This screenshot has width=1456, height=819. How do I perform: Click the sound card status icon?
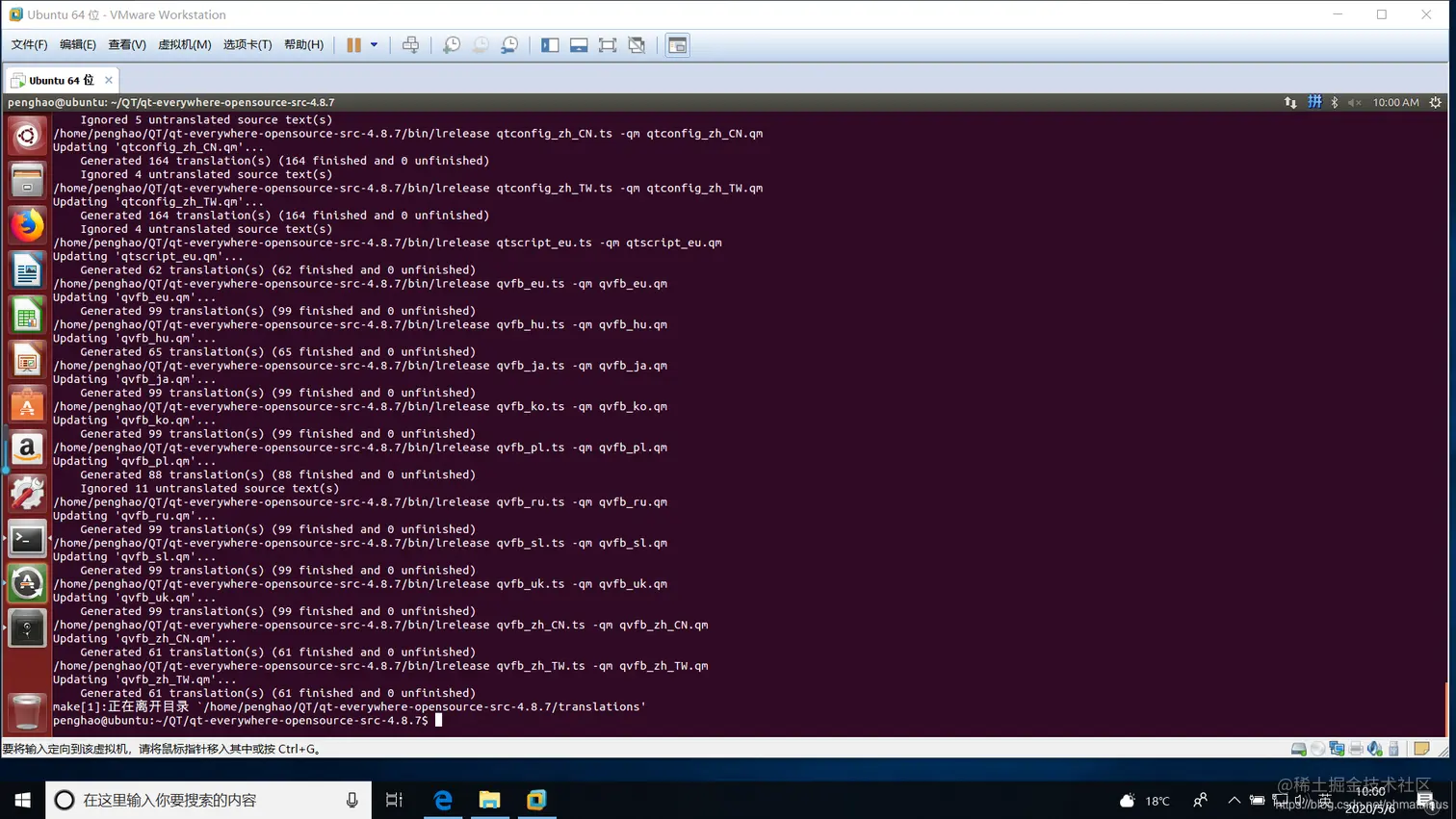(x=1375, y=749)
